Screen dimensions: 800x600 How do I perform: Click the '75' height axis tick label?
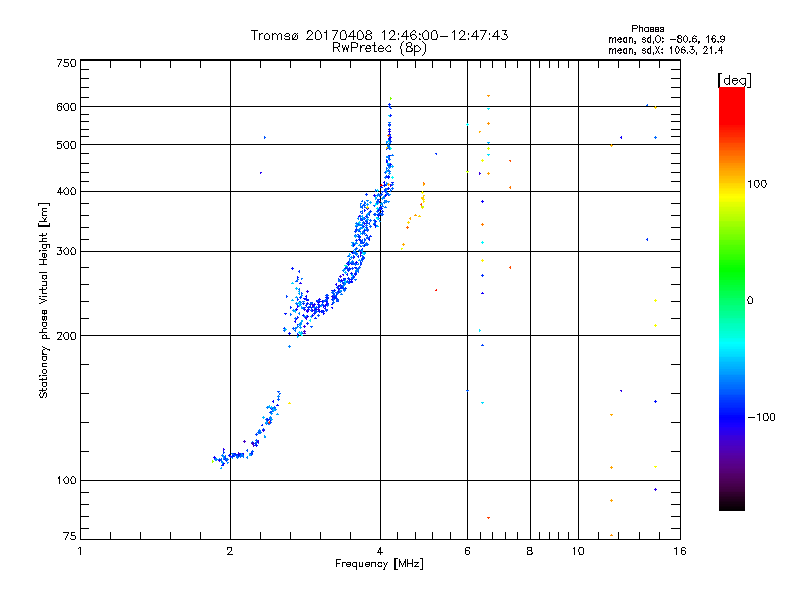(x=70, y=536)
